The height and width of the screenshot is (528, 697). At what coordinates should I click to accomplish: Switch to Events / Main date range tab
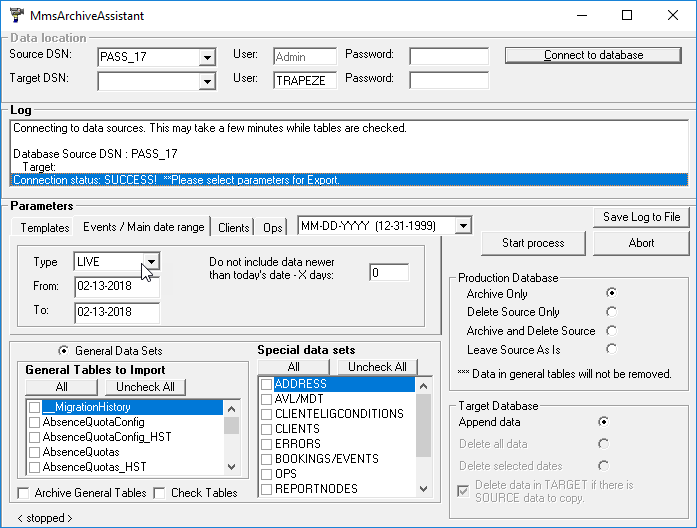tap(143, 227)
